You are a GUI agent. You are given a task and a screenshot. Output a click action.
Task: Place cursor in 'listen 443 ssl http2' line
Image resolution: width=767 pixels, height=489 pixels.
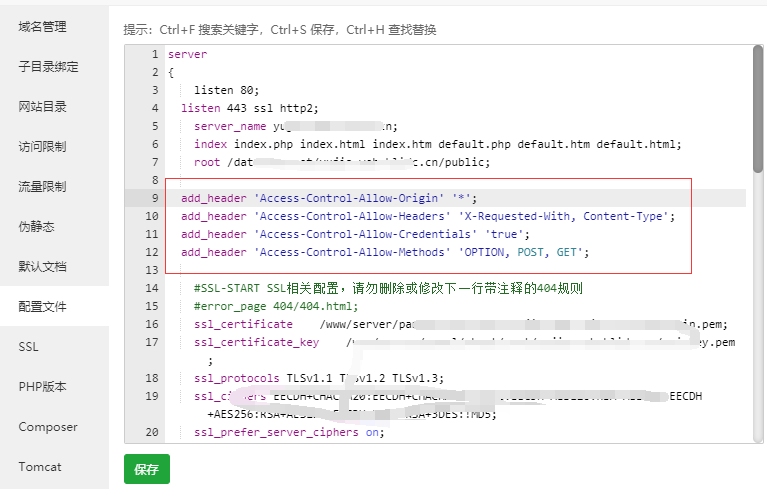pyautogui.click(x=249, y=108)
